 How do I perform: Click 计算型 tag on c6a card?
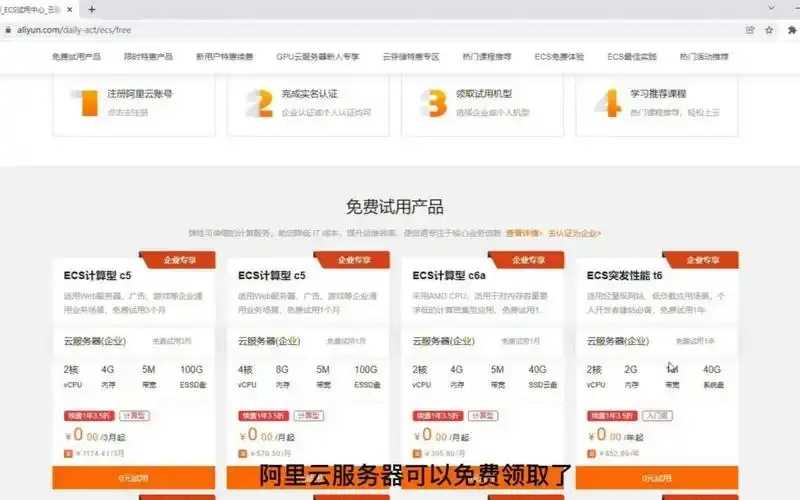(483, 416)
